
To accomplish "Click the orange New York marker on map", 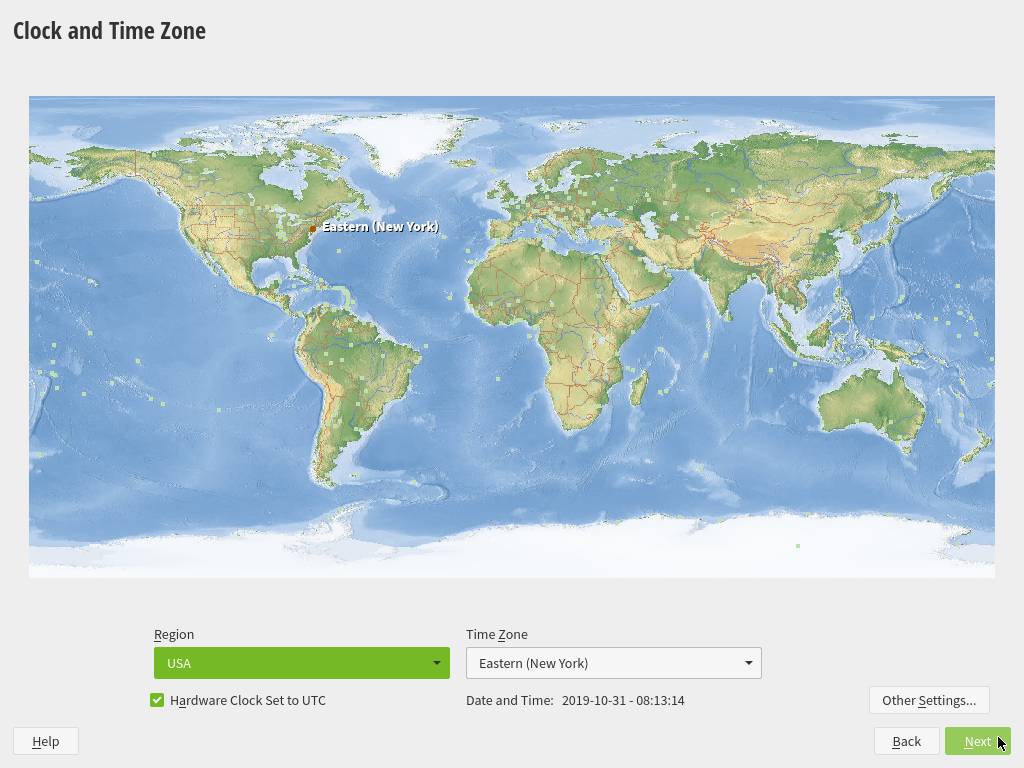I will coord(313,229).
